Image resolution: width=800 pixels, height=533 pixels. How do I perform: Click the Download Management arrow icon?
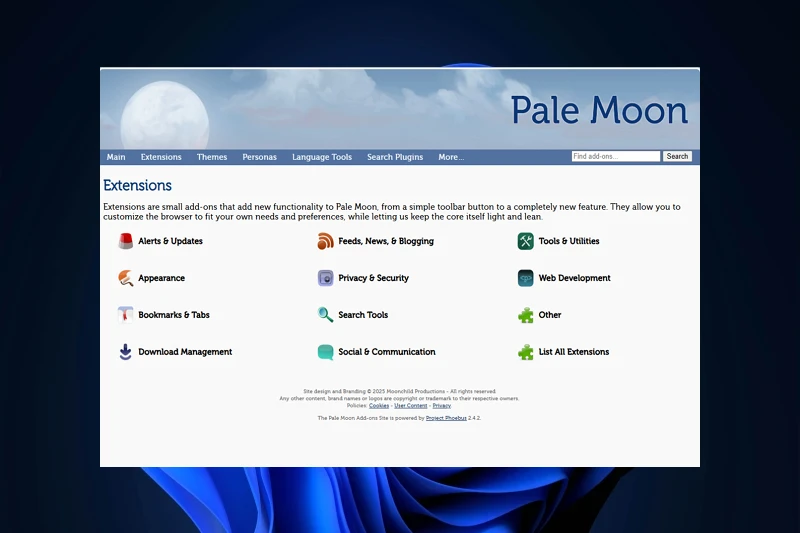(126, 352)
